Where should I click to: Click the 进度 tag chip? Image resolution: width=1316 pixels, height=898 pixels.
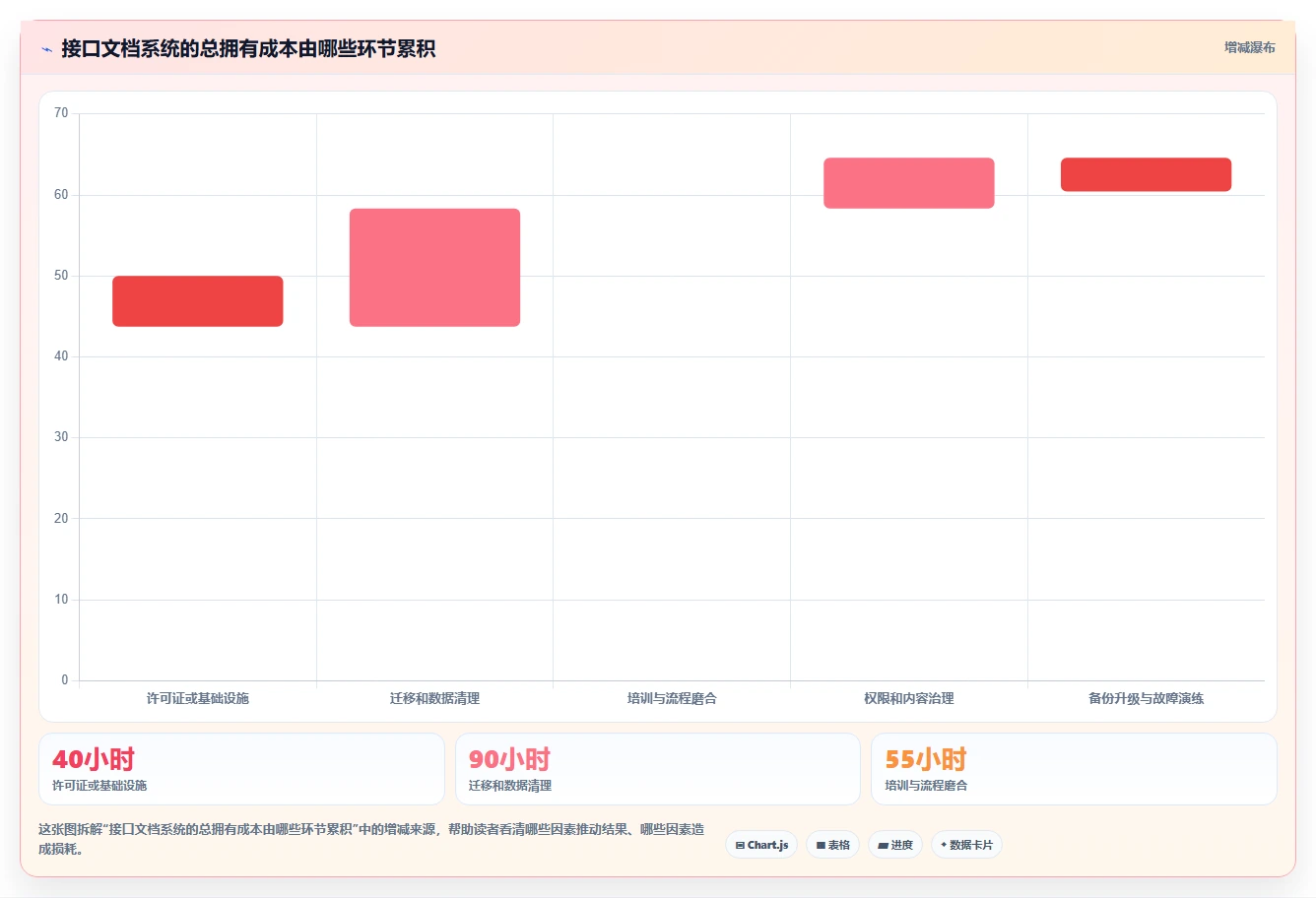point(894,845)
